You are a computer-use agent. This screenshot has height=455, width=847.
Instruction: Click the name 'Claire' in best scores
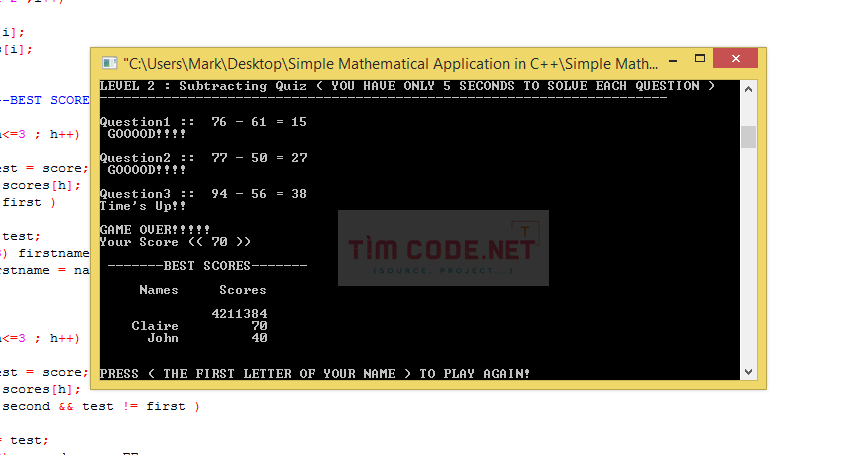tap(155, 326)
